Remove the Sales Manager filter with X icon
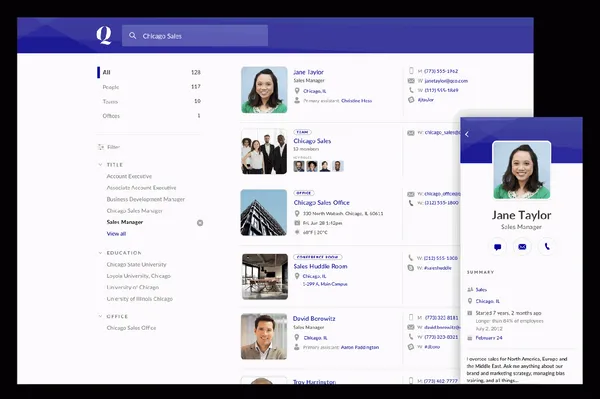 tap(200, 223)
